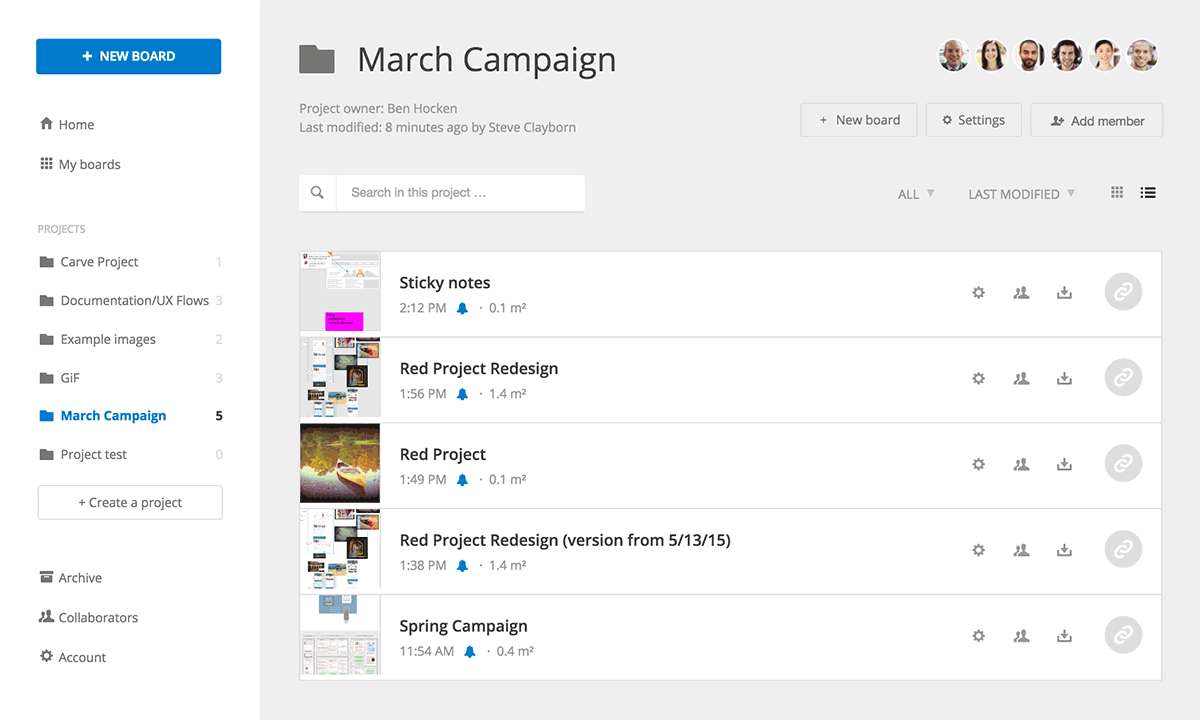
Task: Open the ALL filter dropdown
Action: (916, 194)
